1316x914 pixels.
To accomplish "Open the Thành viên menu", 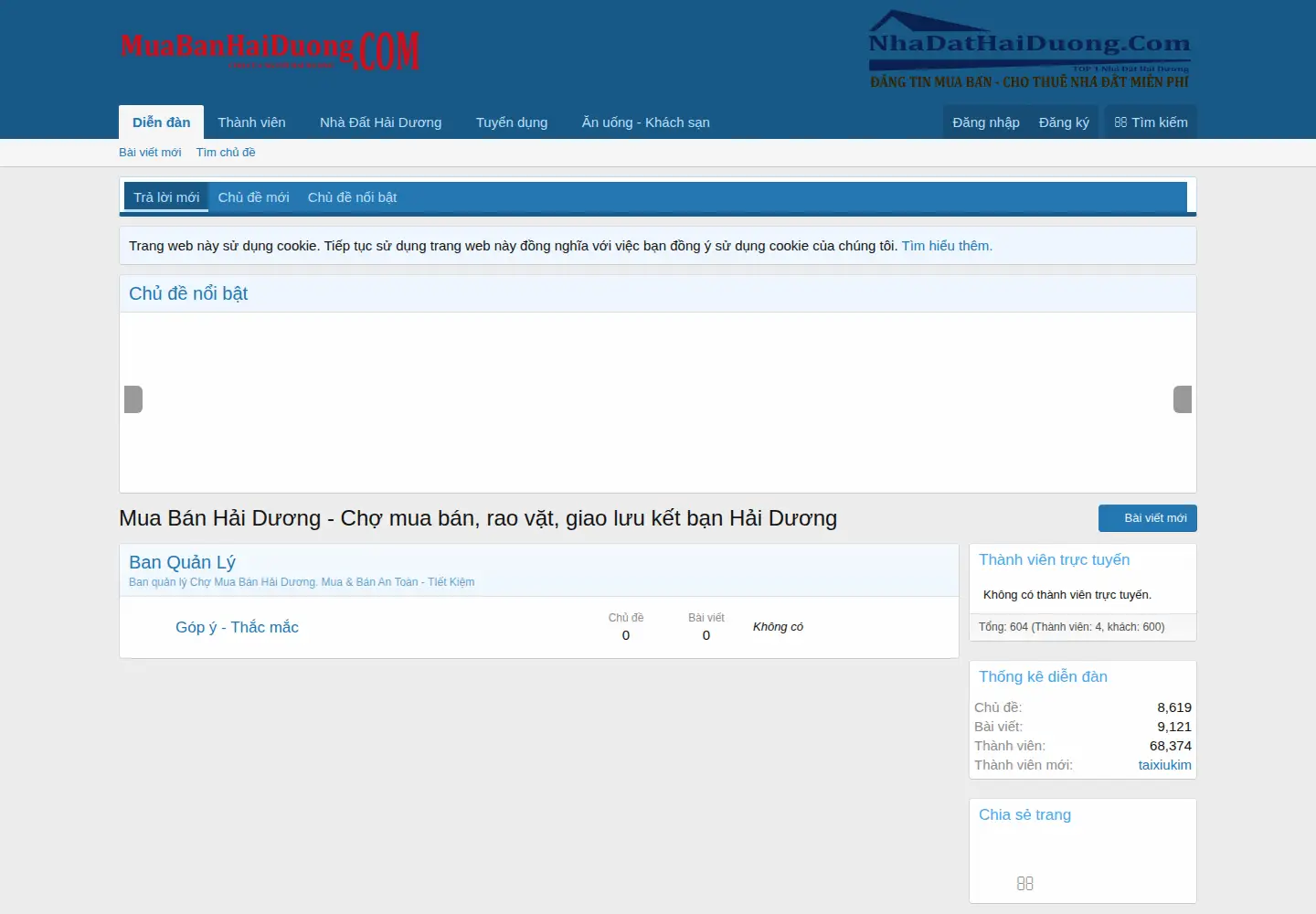I will click(x=251, y=122).
